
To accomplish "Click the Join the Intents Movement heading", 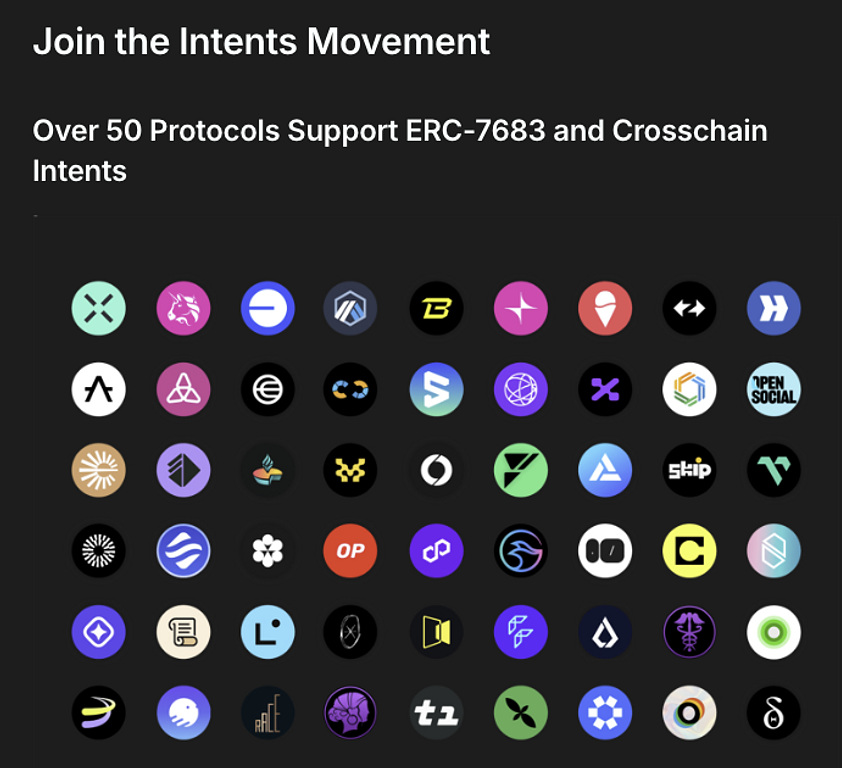I will [x=262, y=42].
